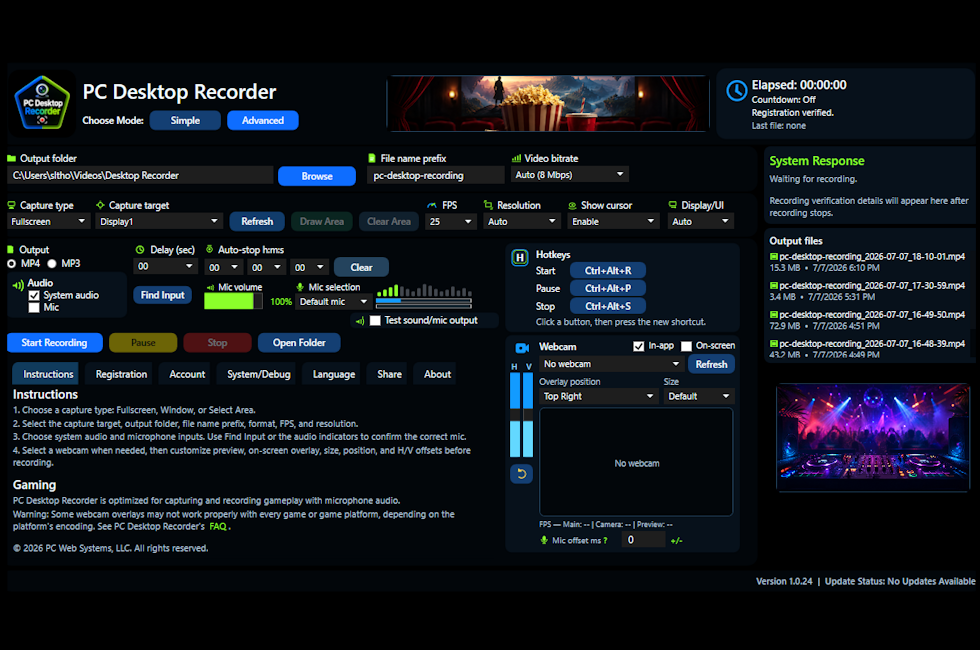Click the elapsed time clock icon

[x=736, y=91]
